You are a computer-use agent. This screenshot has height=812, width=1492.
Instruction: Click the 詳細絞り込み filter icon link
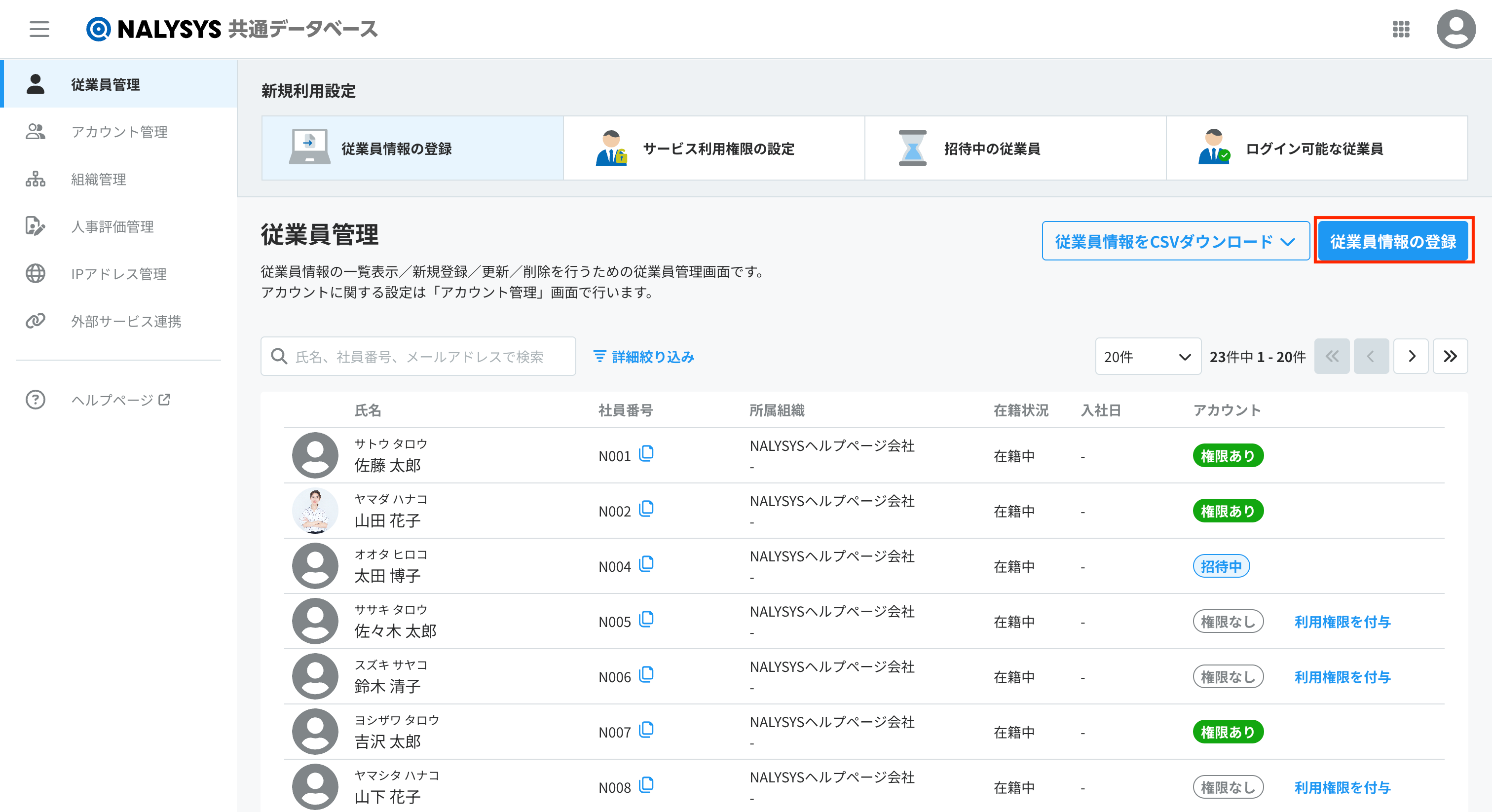[644, 357]
